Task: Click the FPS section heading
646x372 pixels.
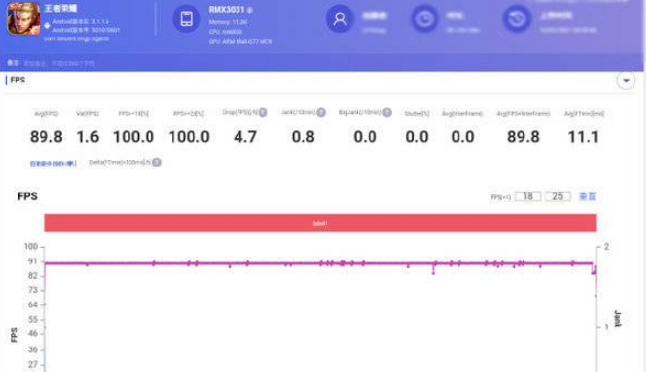Action: tap(18, 80)
